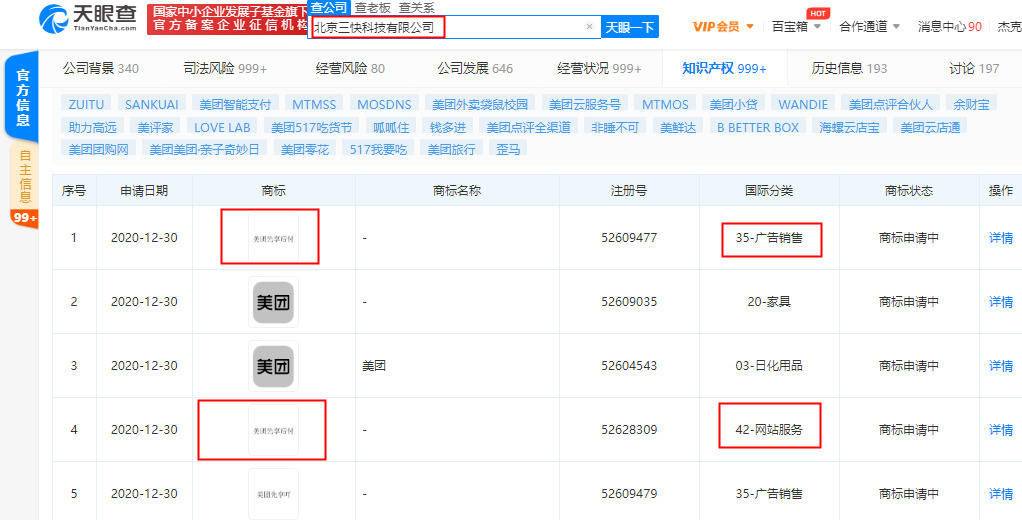Open 详情 for registration 52604543
This screenshot has width=1022, height=520.
coord(1000,366)
